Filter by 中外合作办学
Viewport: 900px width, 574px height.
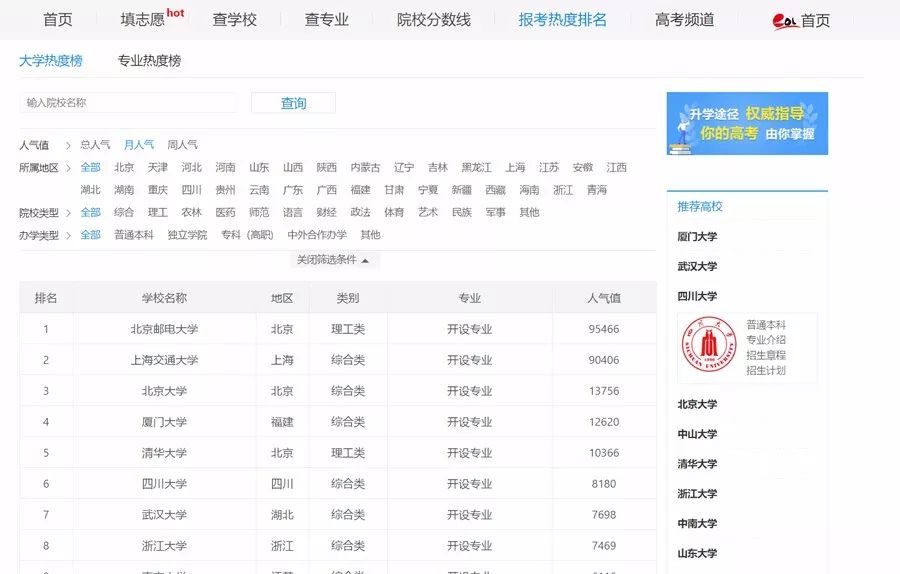[317, 235]
